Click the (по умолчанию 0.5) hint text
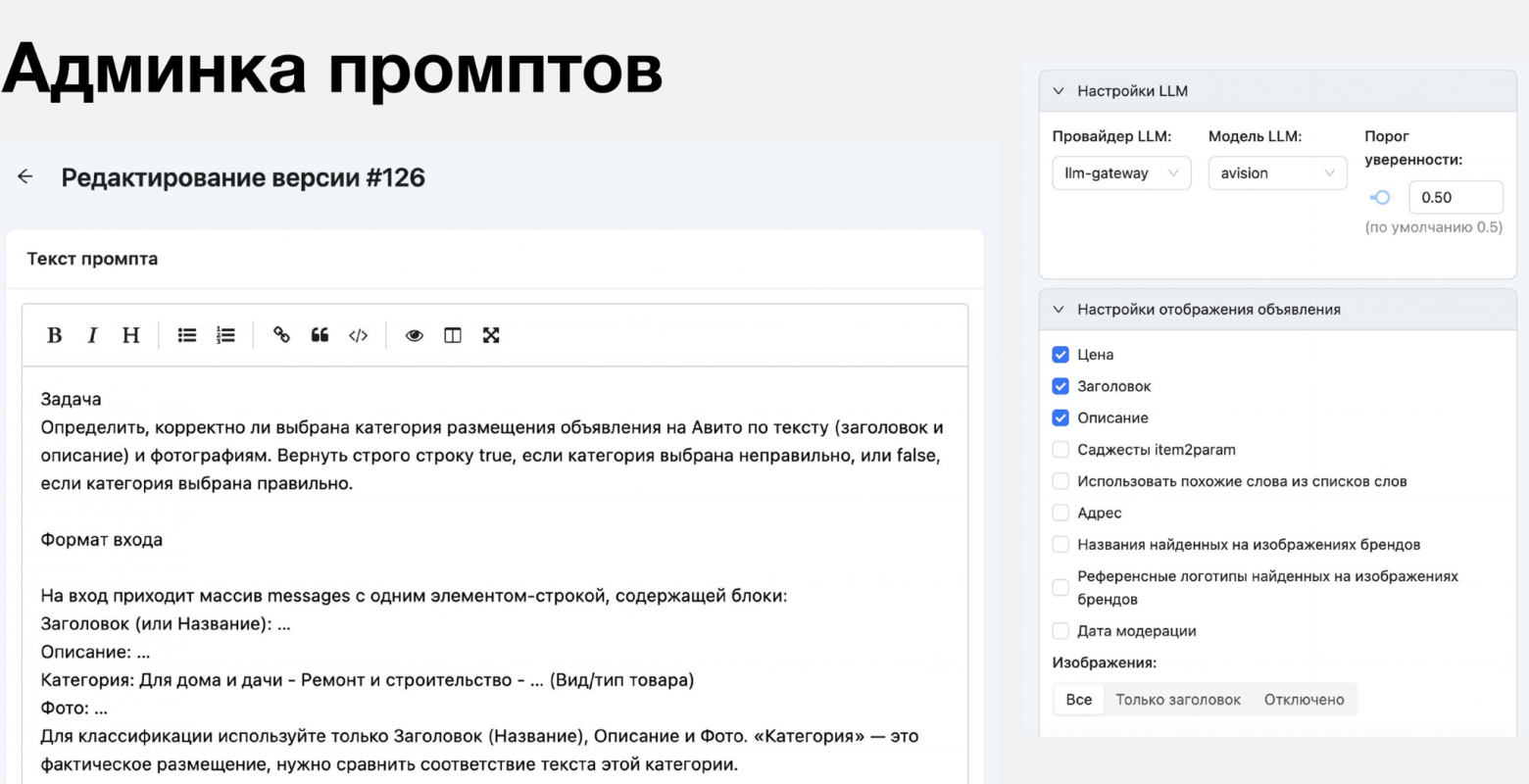1529x784 pixels. 1433,227
